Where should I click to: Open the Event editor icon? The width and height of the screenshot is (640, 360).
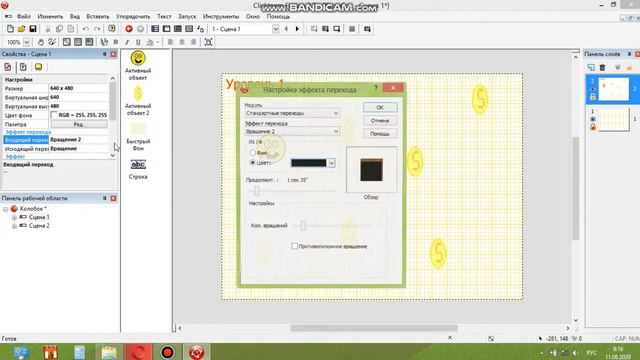[178, 29]
